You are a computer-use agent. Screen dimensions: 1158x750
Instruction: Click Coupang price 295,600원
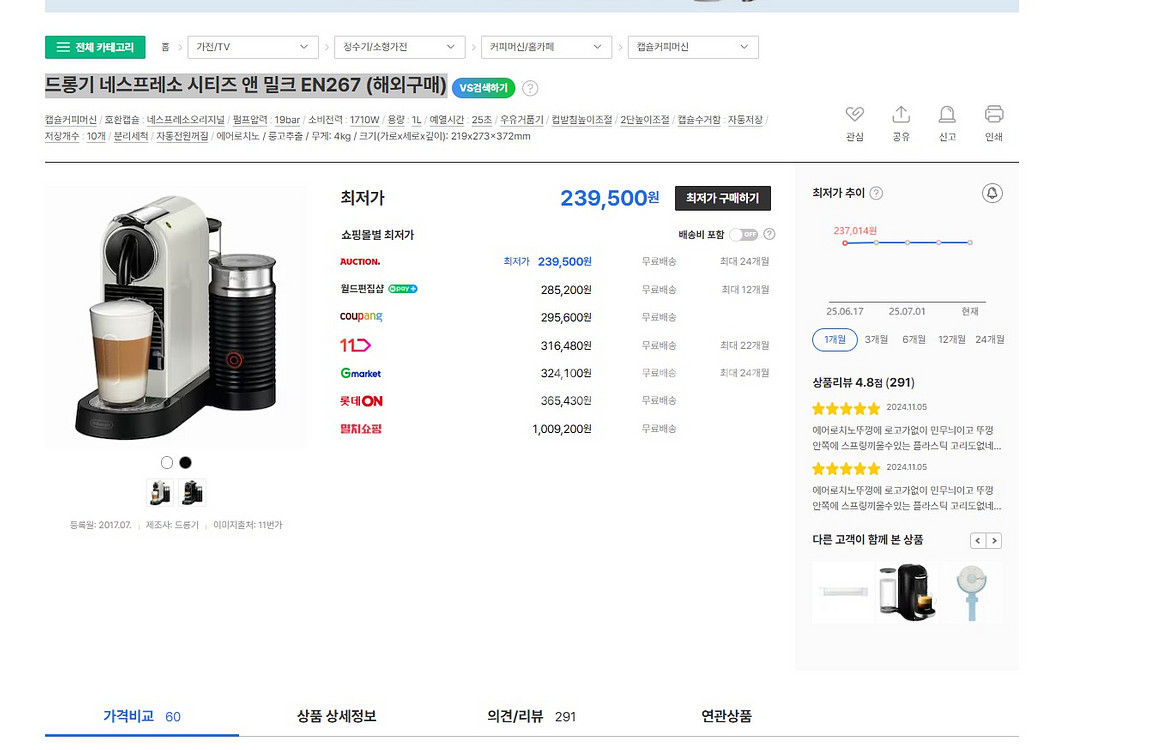pyautogui.click(x=566, y=317)
